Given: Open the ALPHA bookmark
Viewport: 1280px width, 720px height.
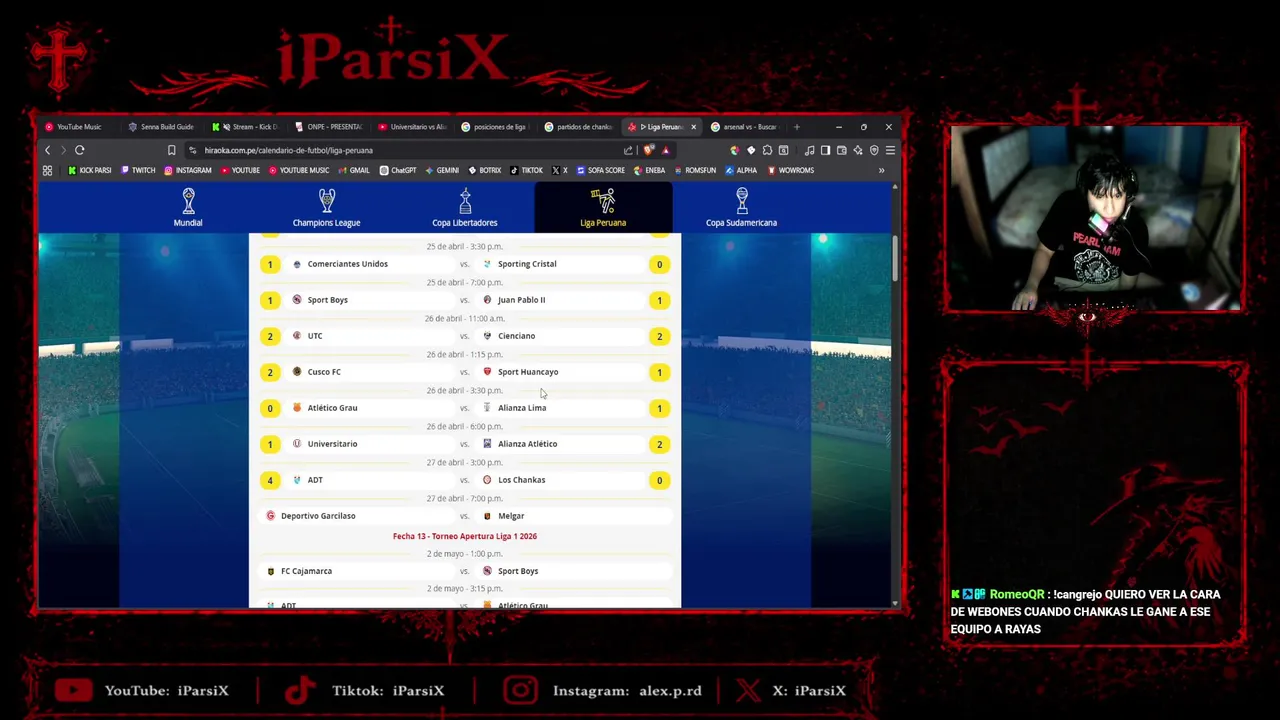Looking at the screenshot, I should [742, 170].
